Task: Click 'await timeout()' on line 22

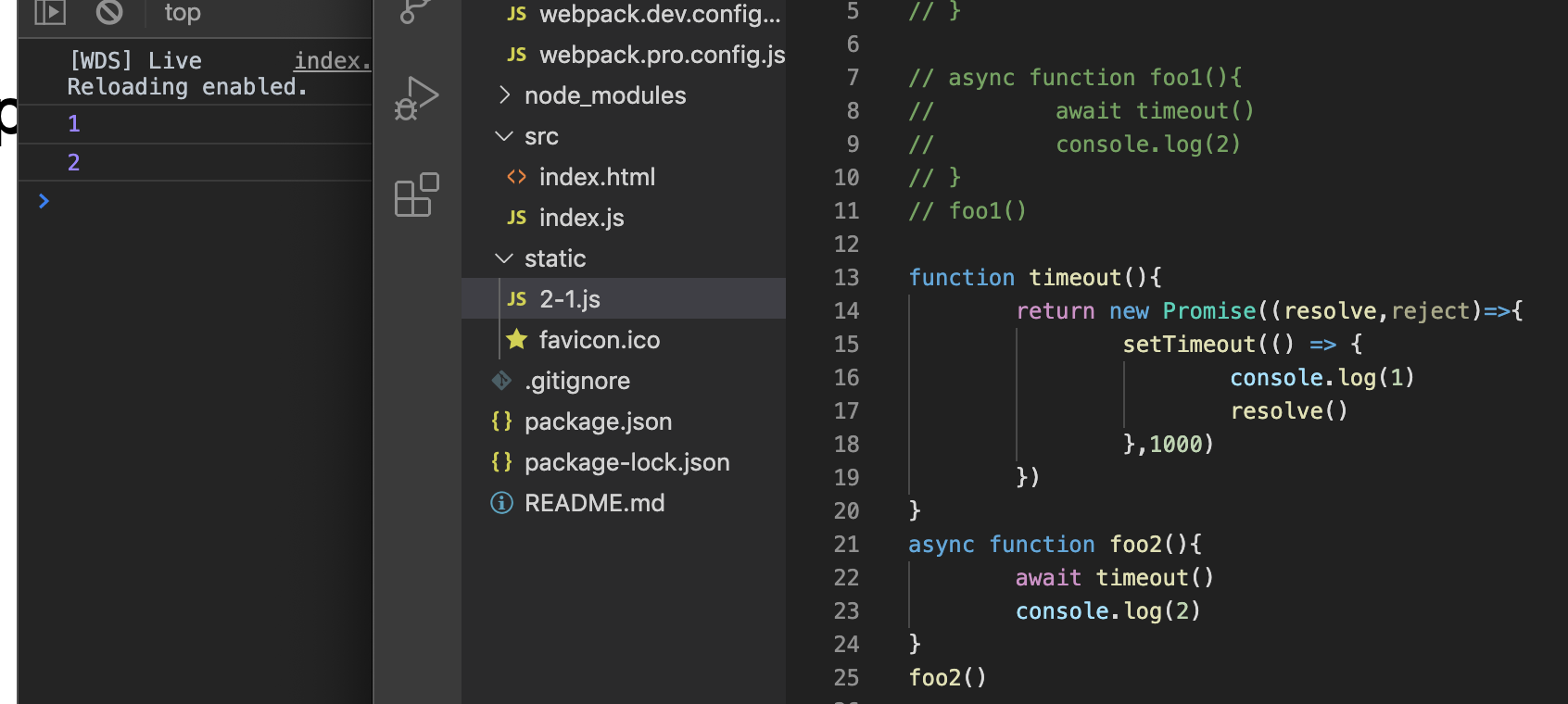Action: coord(1115,578)
